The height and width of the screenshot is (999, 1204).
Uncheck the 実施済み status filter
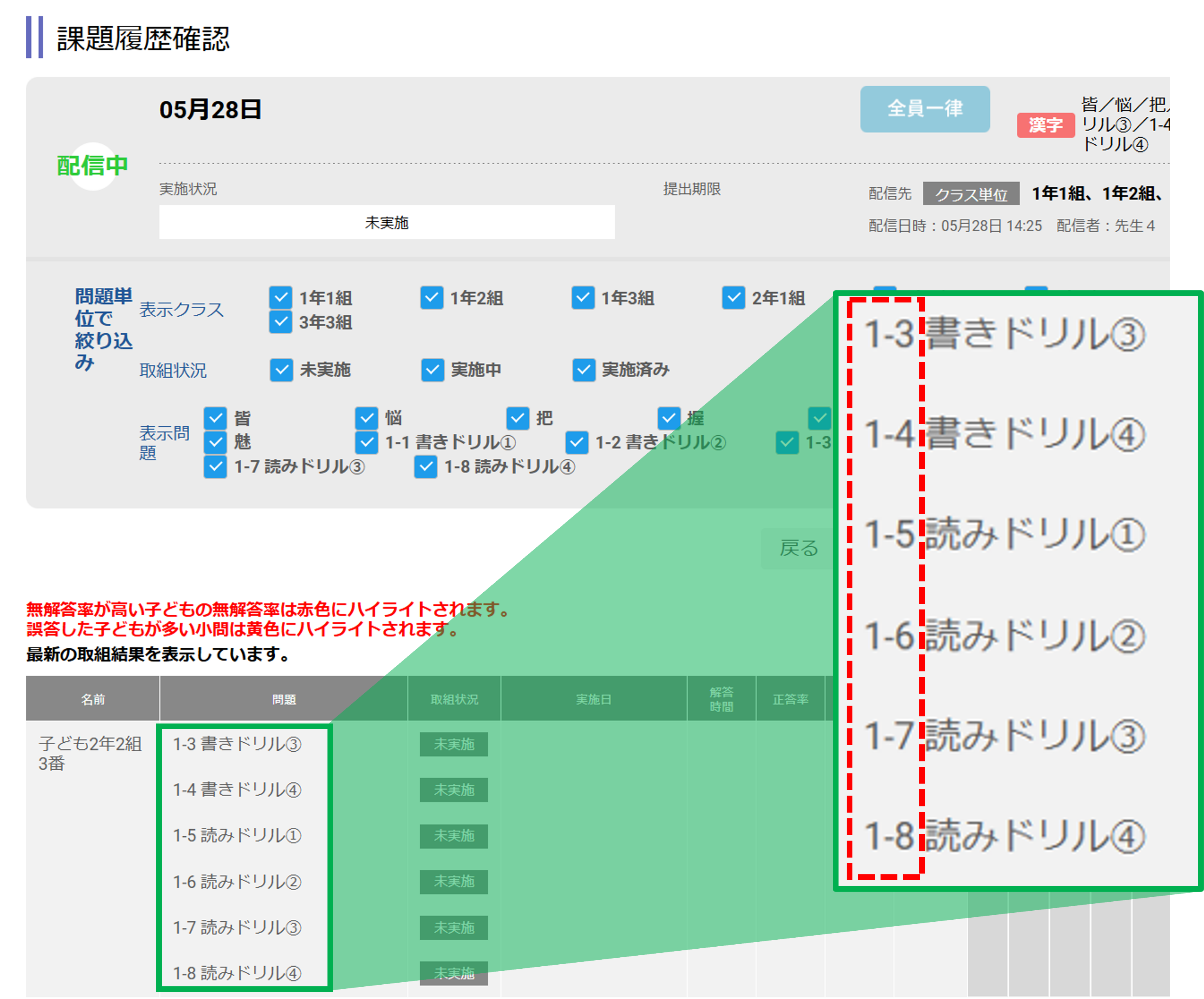584,370
